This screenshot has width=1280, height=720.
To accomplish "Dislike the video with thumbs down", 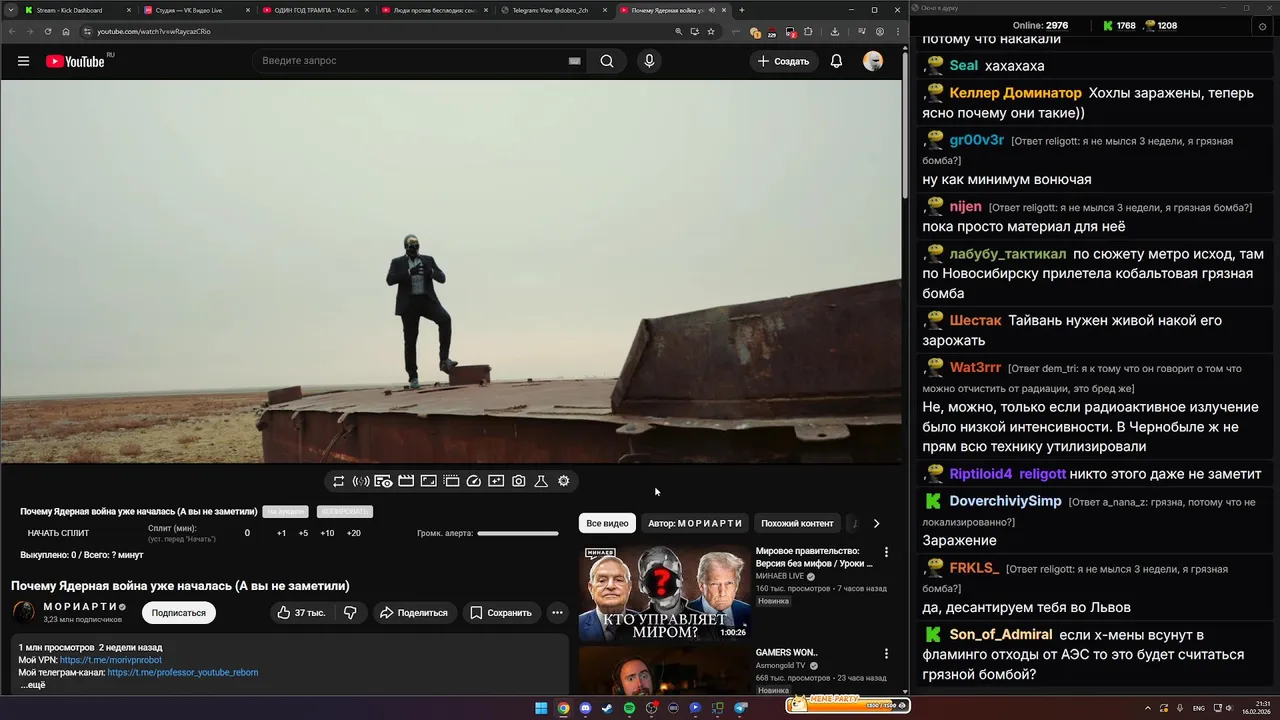I will 350,612.
